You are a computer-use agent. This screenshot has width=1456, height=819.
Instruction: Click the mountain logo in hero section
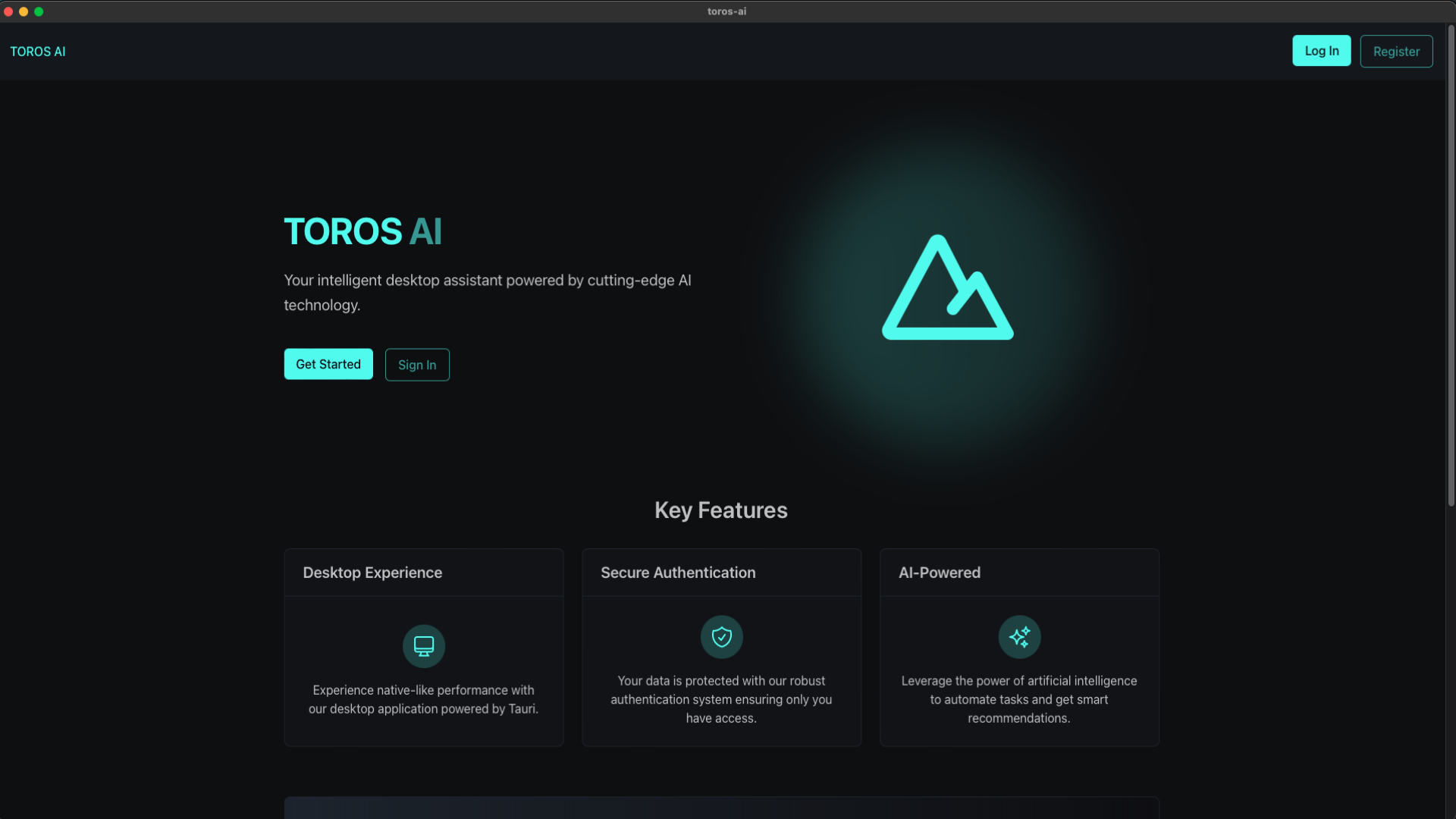pyautogui.click(x=947, y=289)
